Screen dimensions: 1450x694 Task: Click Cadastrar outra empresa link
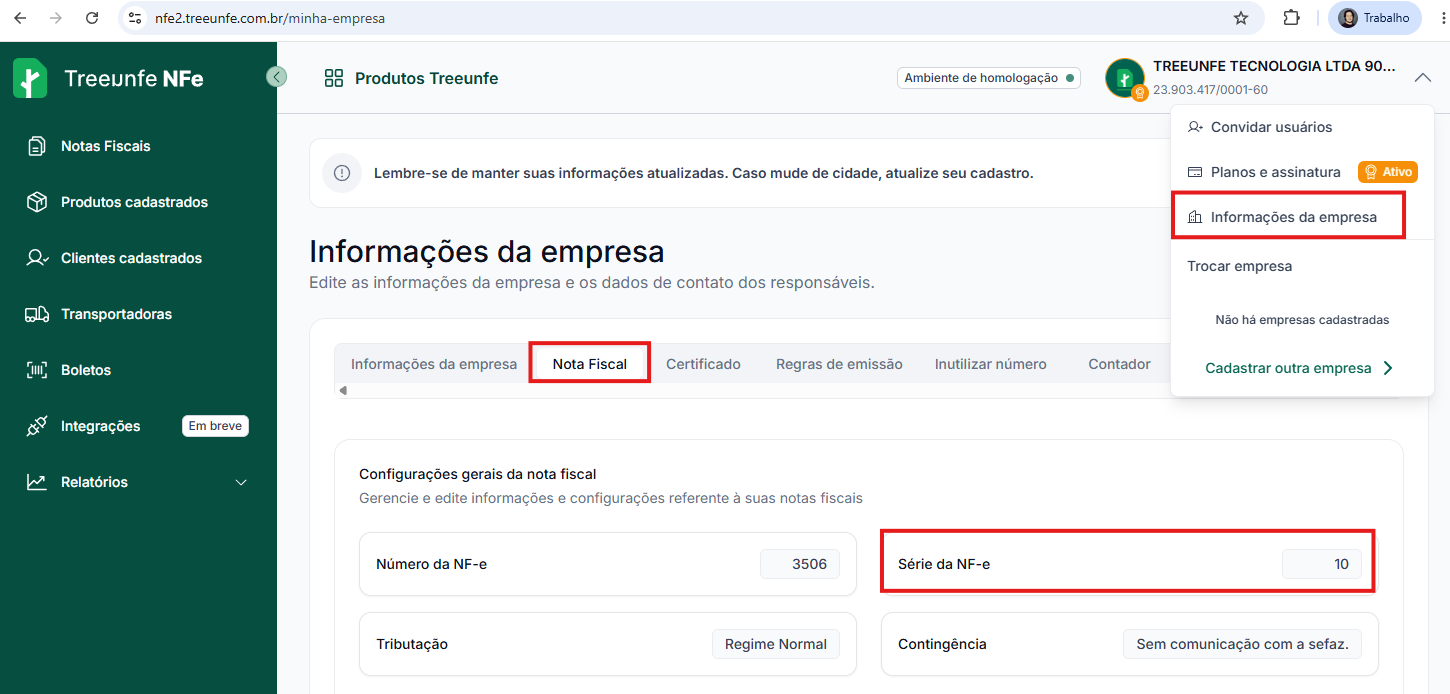click(1288, 368)
